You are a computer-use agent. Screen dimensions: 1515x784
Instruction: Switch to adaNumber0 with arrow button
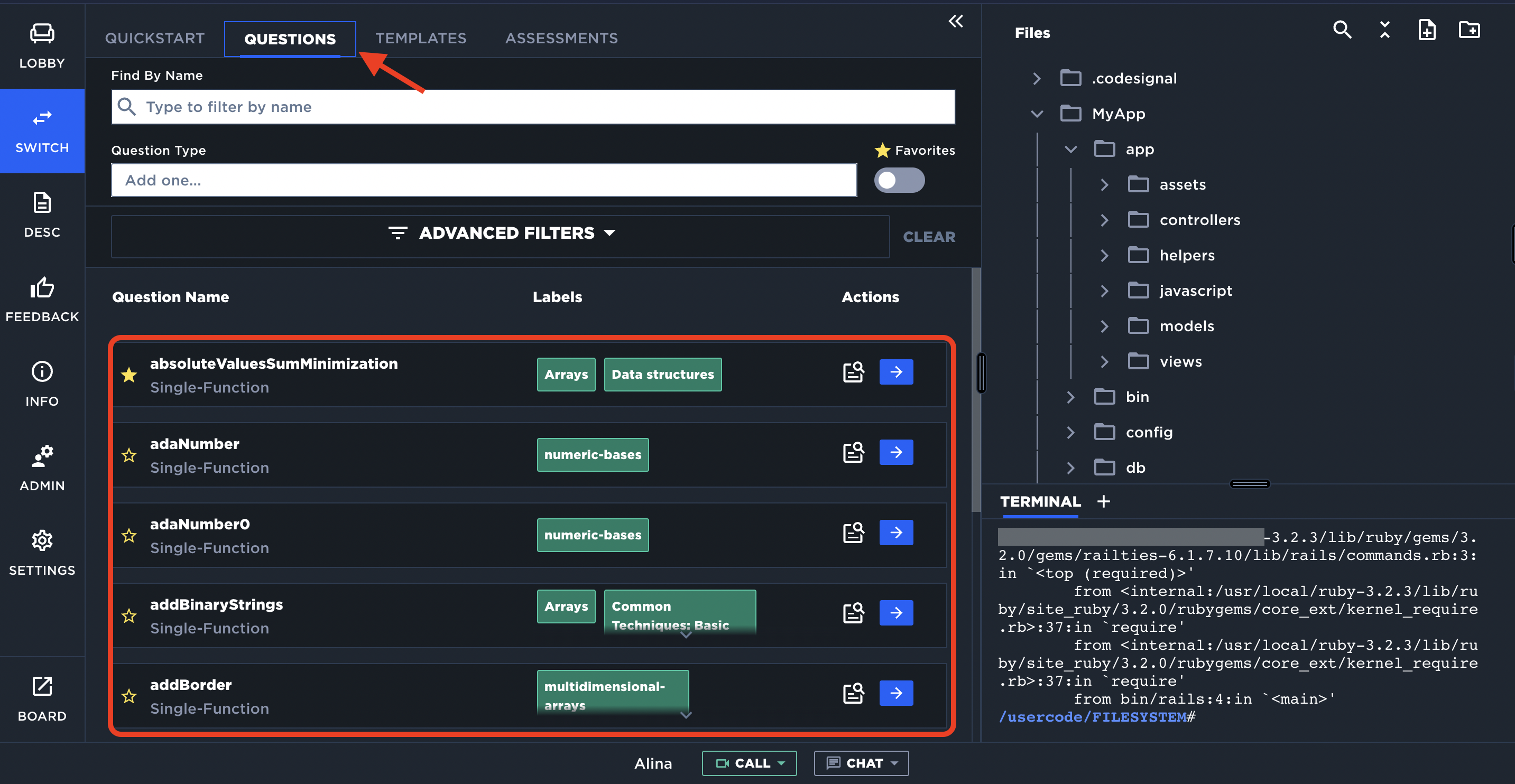[897, 533]
